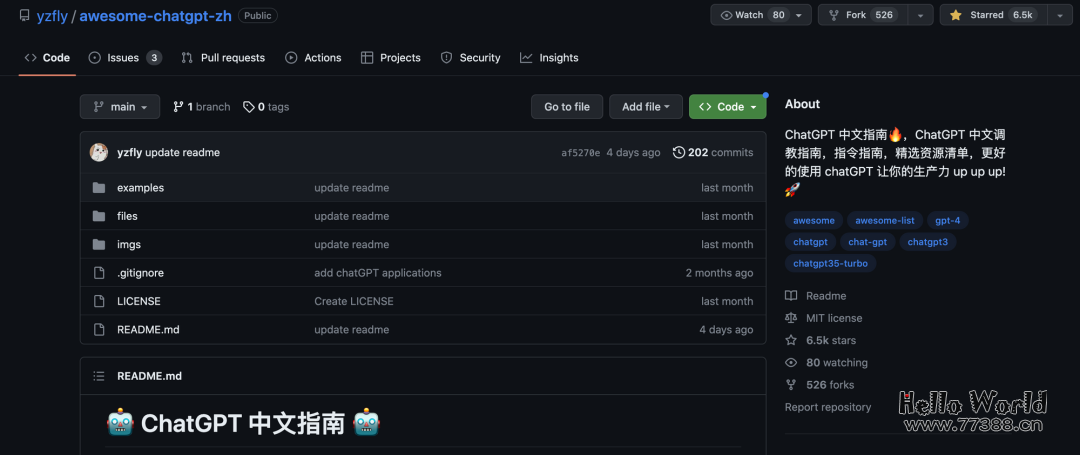The height and width of the screenshot is (455, 1080).
Task: Open the Readme link in About
Action: pyautogui.click(x=816, y=296)
